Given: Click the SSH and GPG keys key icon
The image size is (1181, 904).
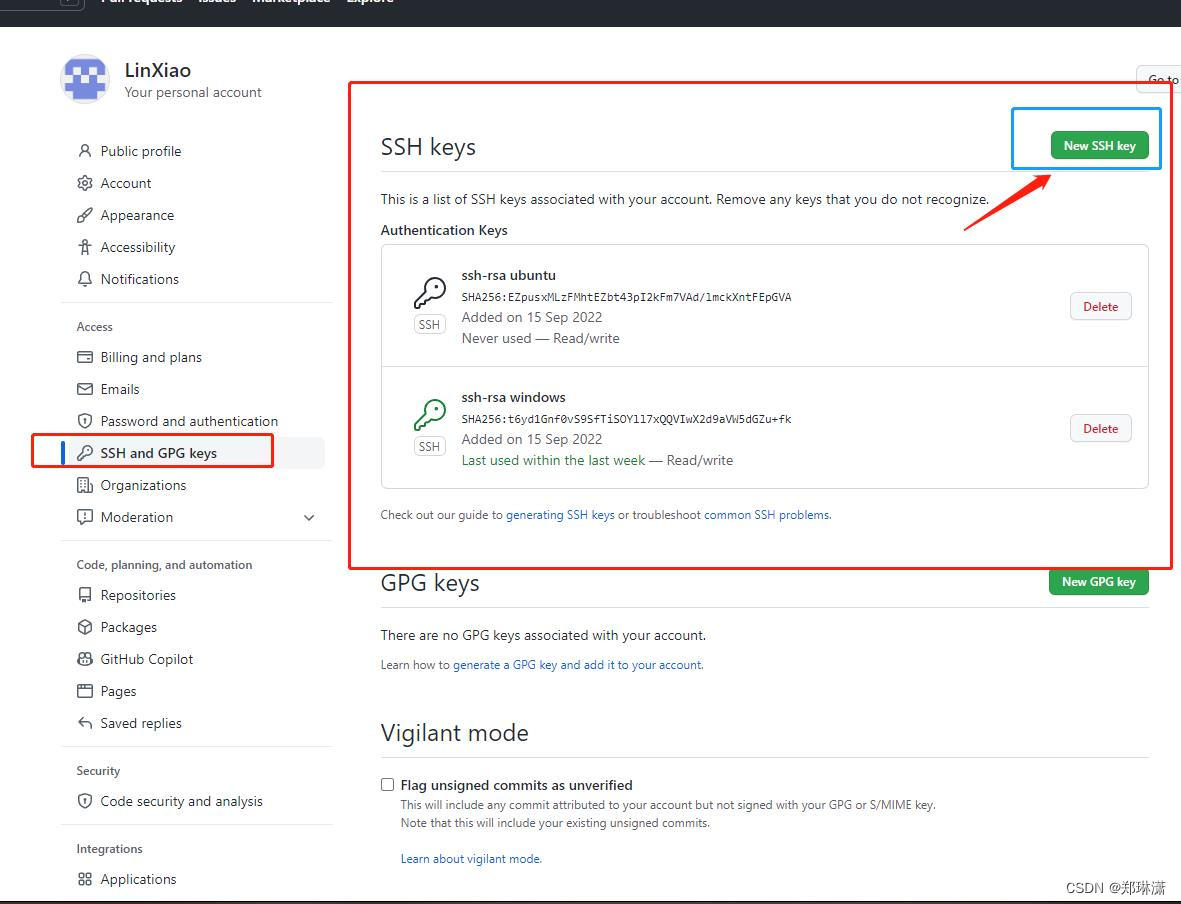Looking at the screenshot, I should click(85, 453).
